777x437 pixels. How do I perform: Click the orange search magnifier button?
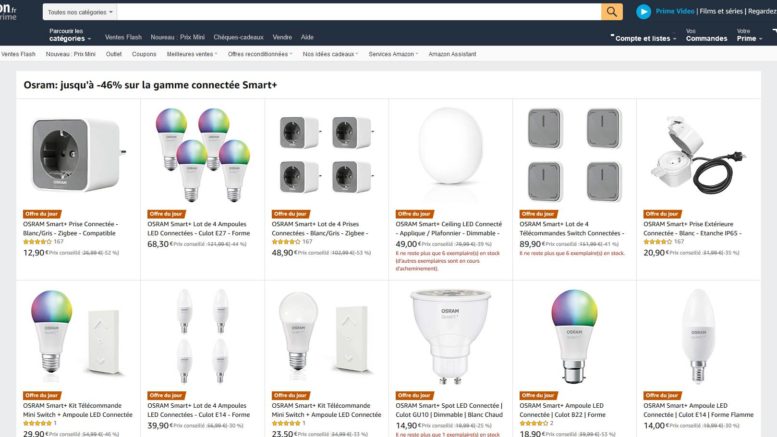[x=611, y=12]
